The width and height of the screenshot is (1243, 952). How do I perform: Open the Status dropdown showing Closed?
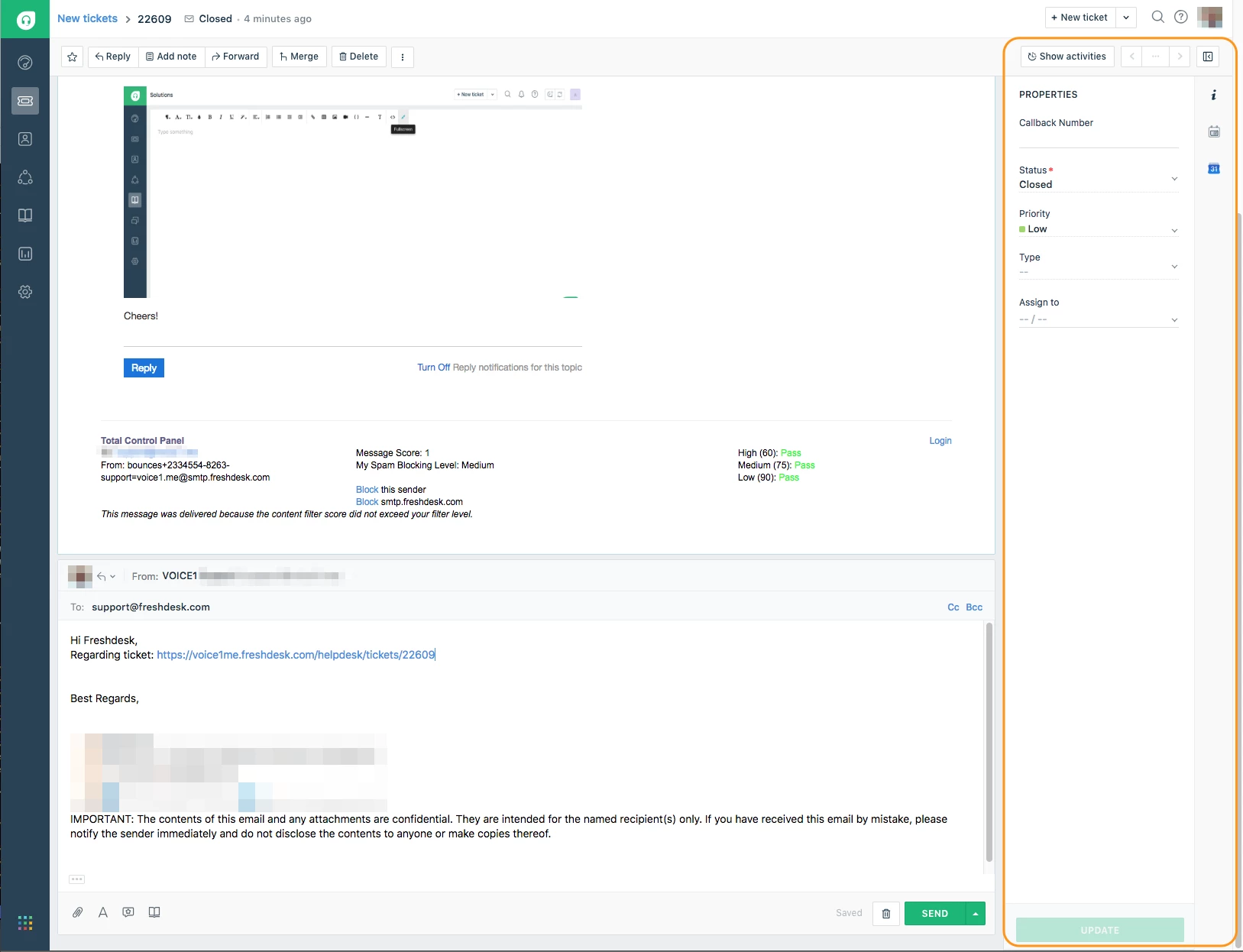point(1099,178)
